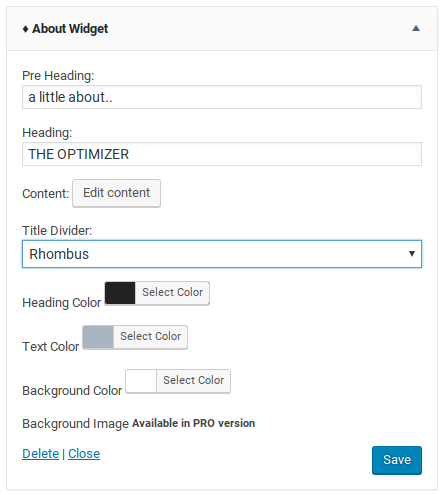Click the Background Color white swatch
This screenshot has height=495, width=443.
pos(141,381)
